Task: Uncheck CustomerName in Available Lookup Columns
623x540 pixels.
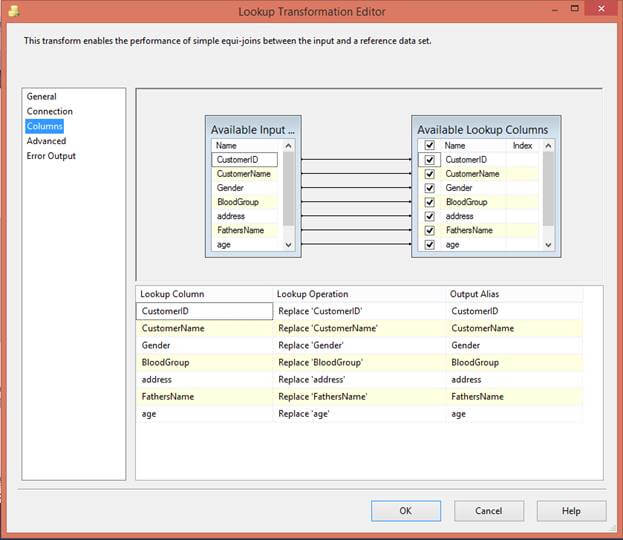Action: click(x=430, y=174)
